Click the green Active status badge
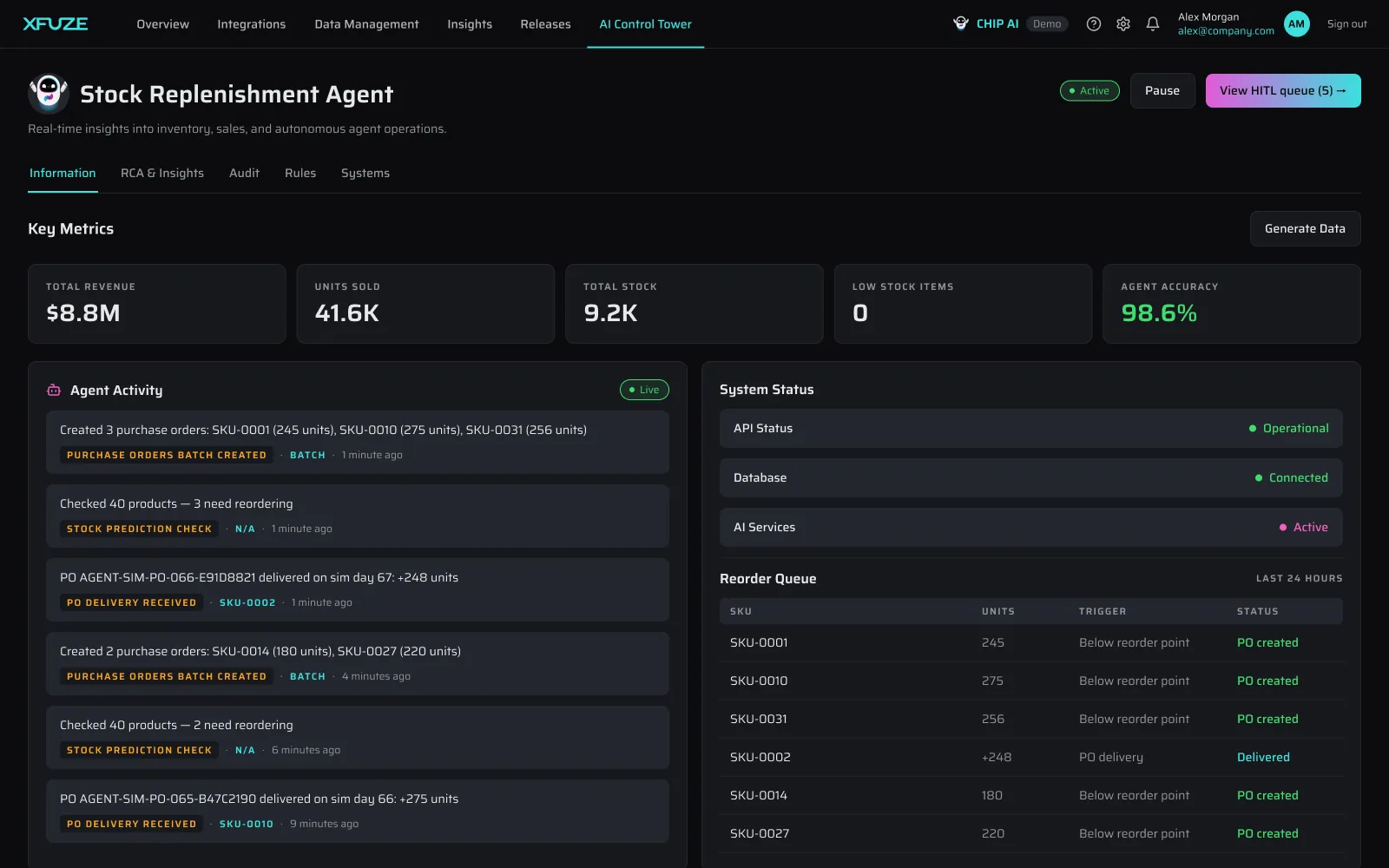 tap(1089, 90)
